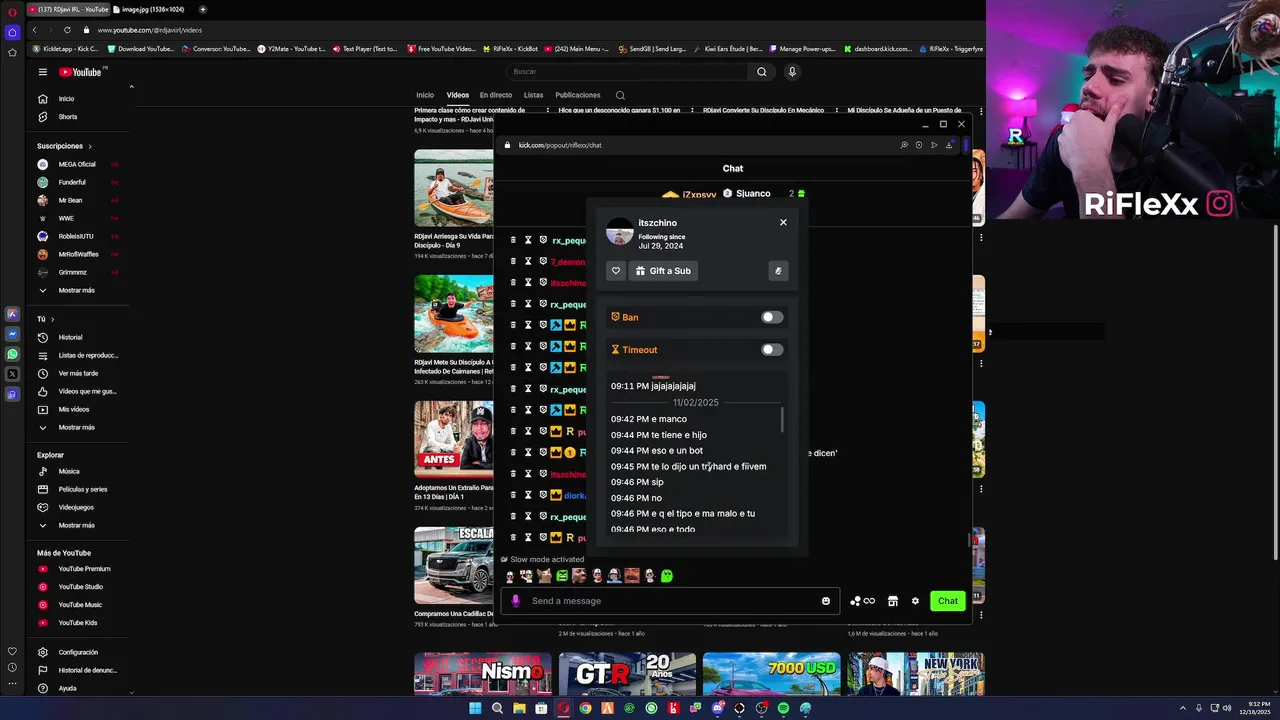Expand Mostrar más under subscriptions list
1280x720 pixels.
77,290
